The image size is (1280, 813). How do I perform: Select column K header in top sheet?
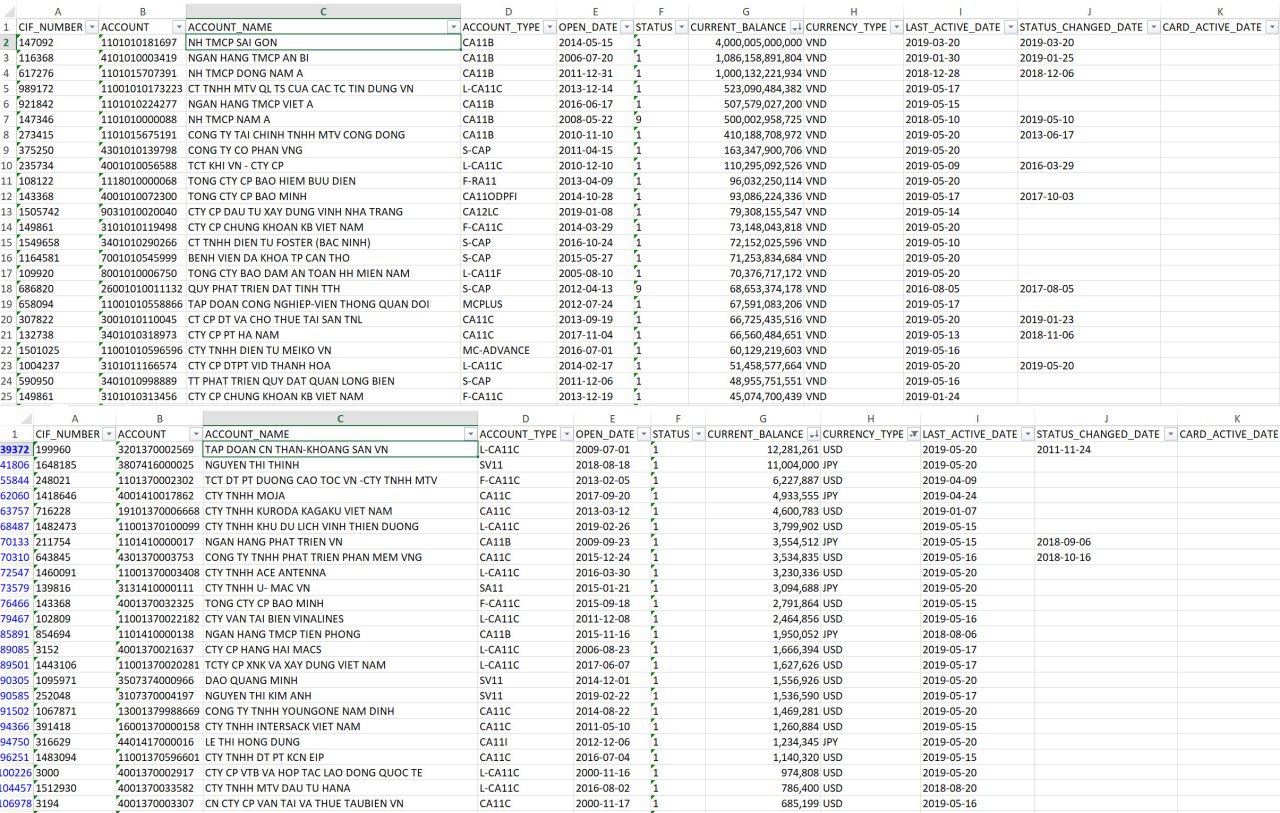(1220, 10)
